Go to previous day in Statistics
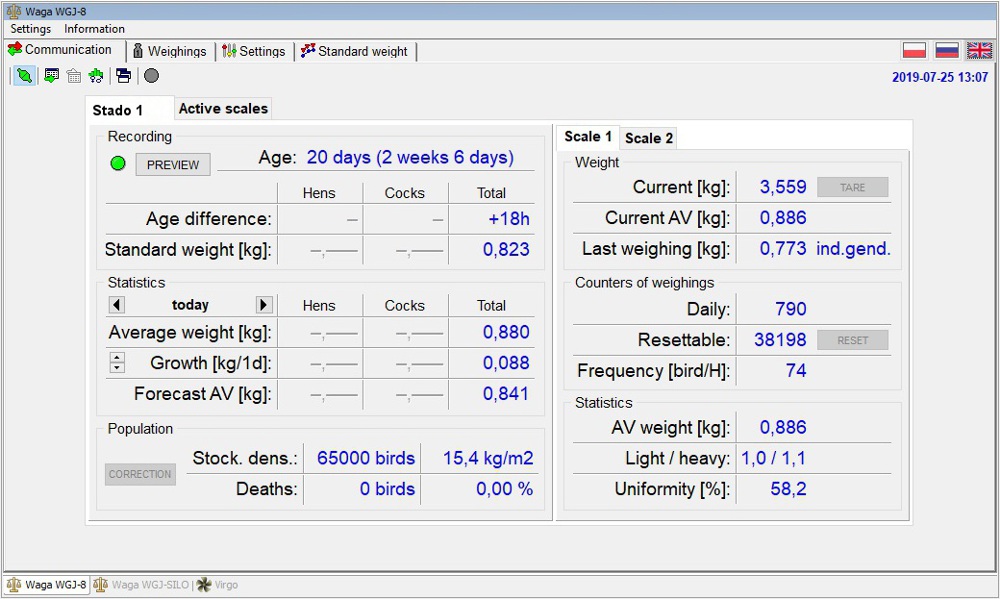Image resolution: width=1000 pixels, height=599 pixels. pos(117,305)
